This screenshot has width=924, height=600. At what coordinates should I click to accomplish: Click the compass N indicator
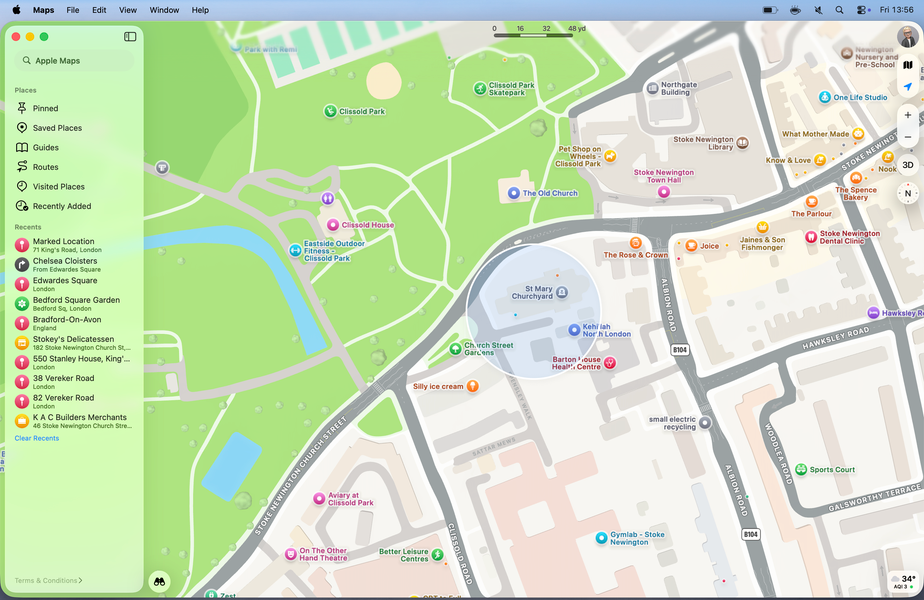tap(908, 193)
